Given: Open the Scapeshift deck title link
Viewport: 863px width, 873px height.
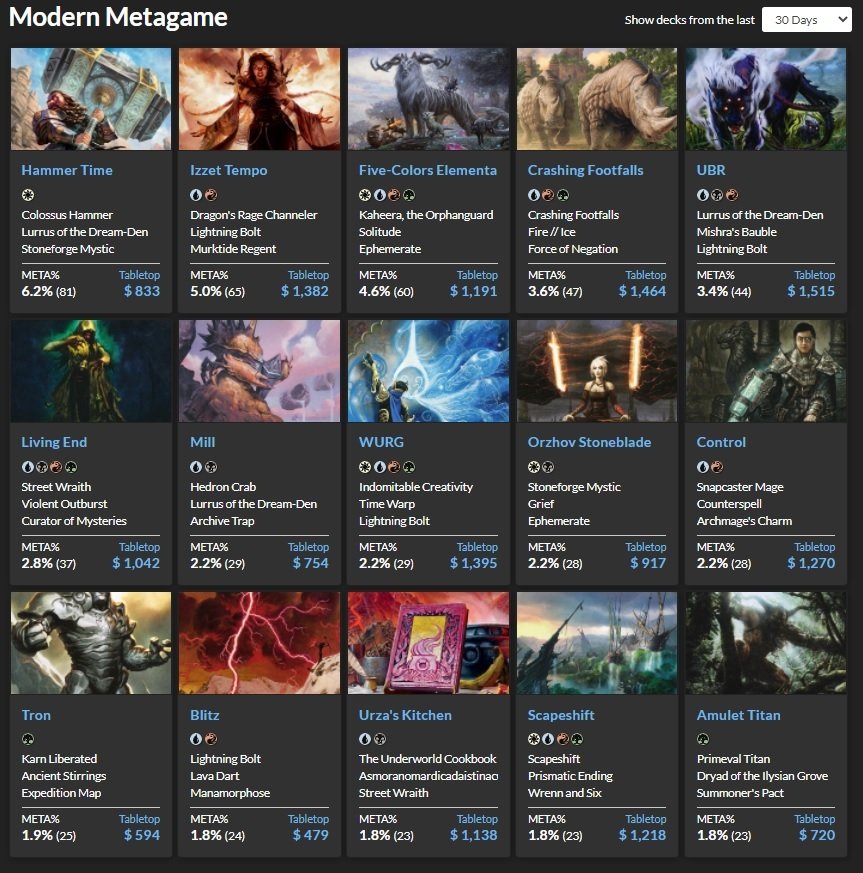Looking at the screenshot, I should coord(561,715).
